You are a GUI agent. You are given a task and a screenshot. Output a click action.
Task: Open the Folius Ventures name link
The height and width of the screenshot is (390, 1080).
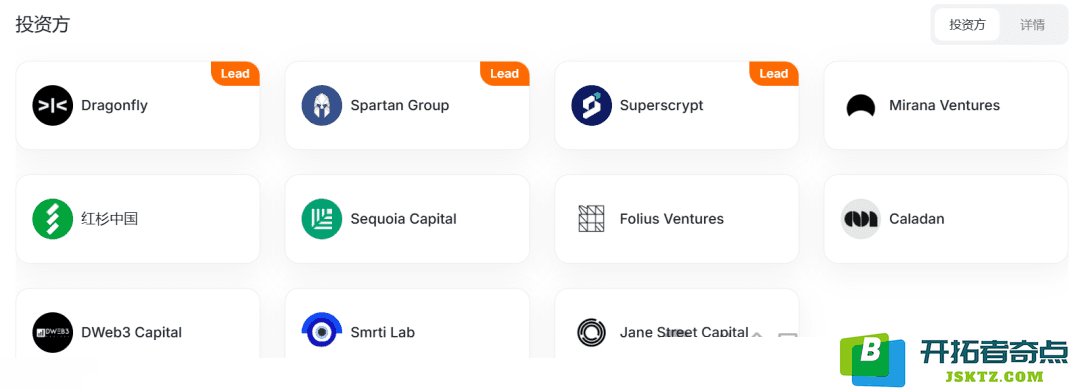[672, 219]
